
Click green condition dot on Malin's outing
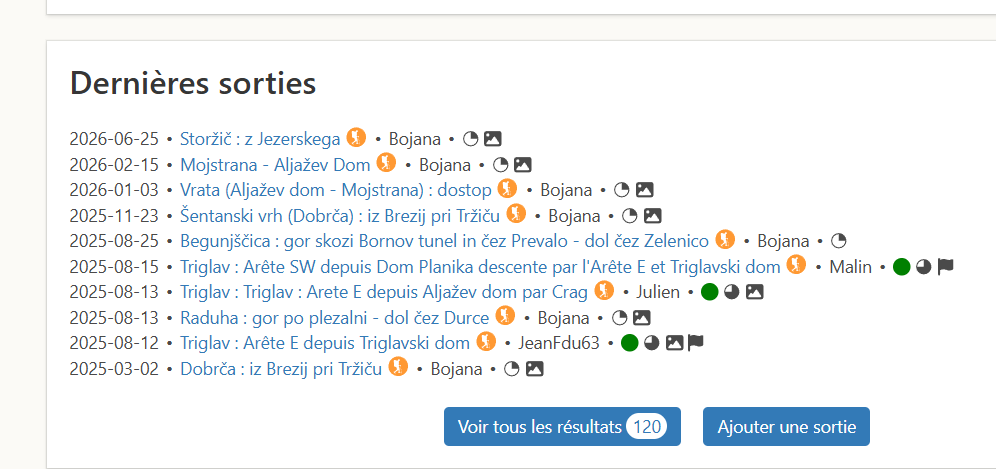pyautogui.click(x=901, y=267)
